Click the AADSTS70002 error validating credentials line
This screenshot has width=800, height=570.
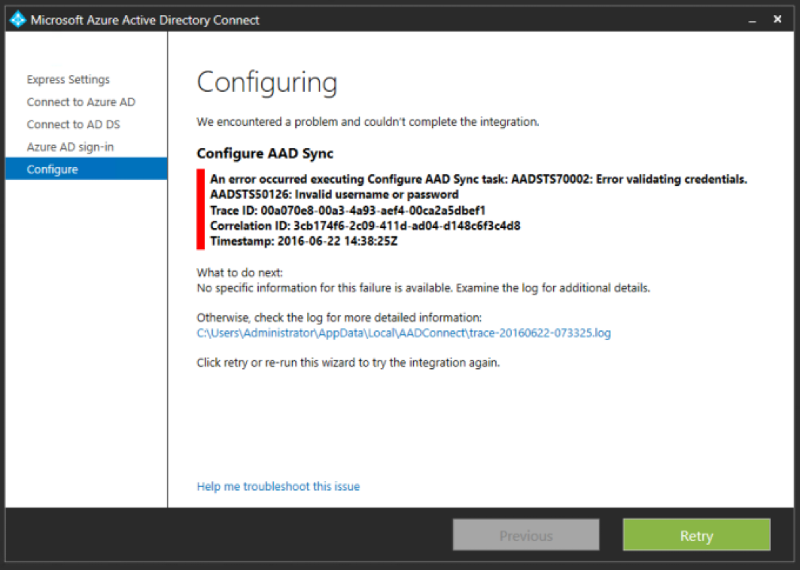pyautogui.click(x=479, y=179)
